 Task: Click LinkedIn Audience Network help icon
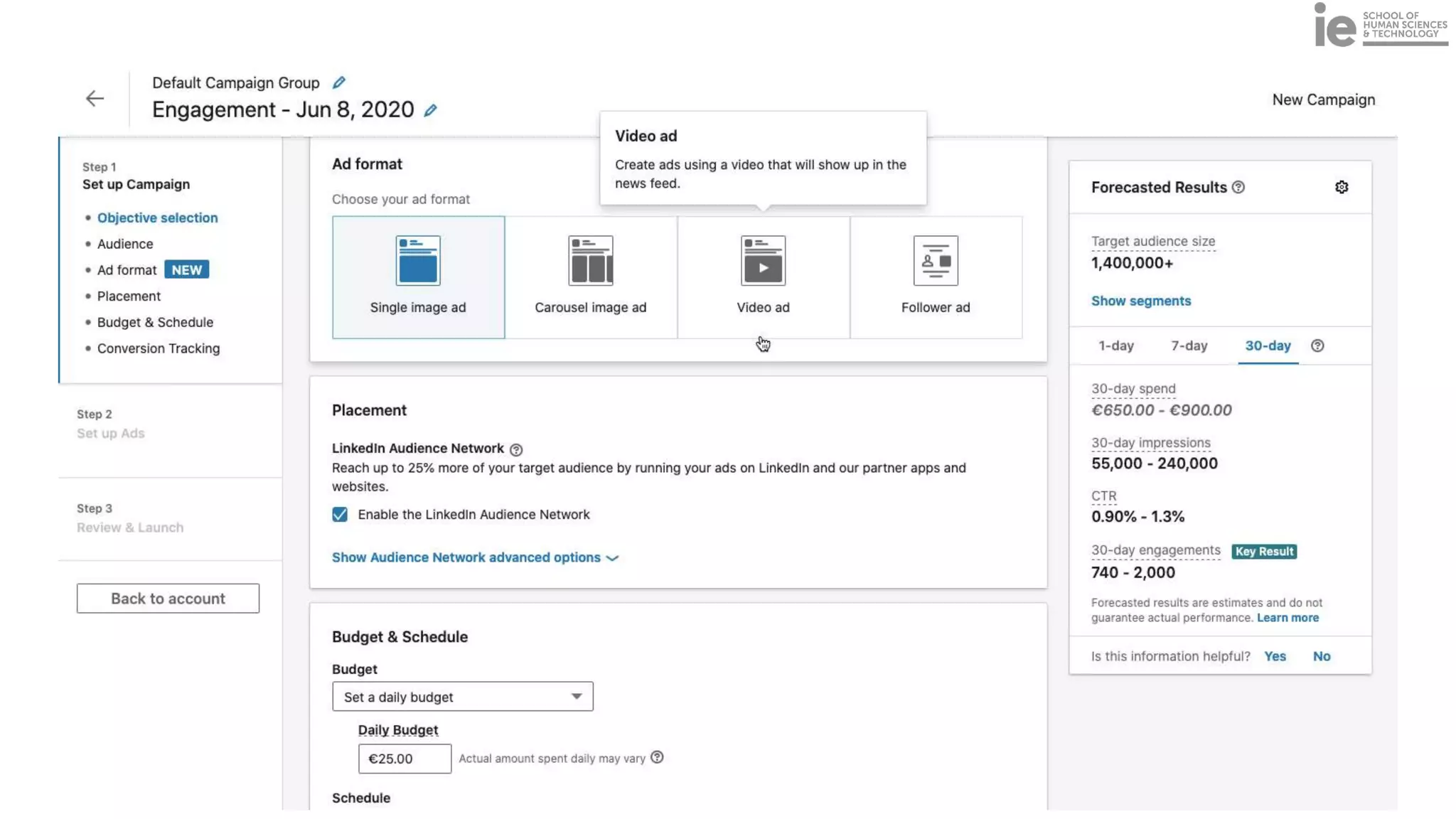[x=516, y=449]
